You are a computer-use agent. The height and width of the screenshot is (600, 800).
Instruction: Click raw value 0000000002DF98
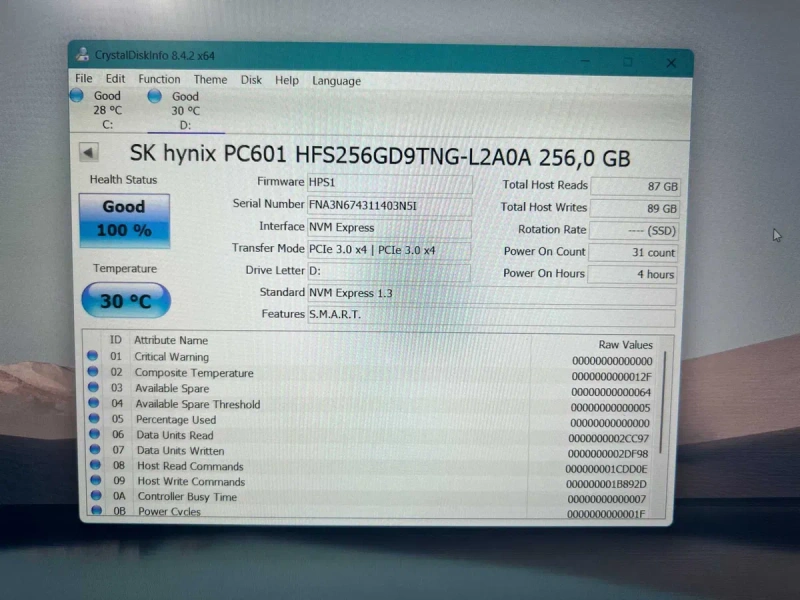[608, 454]
